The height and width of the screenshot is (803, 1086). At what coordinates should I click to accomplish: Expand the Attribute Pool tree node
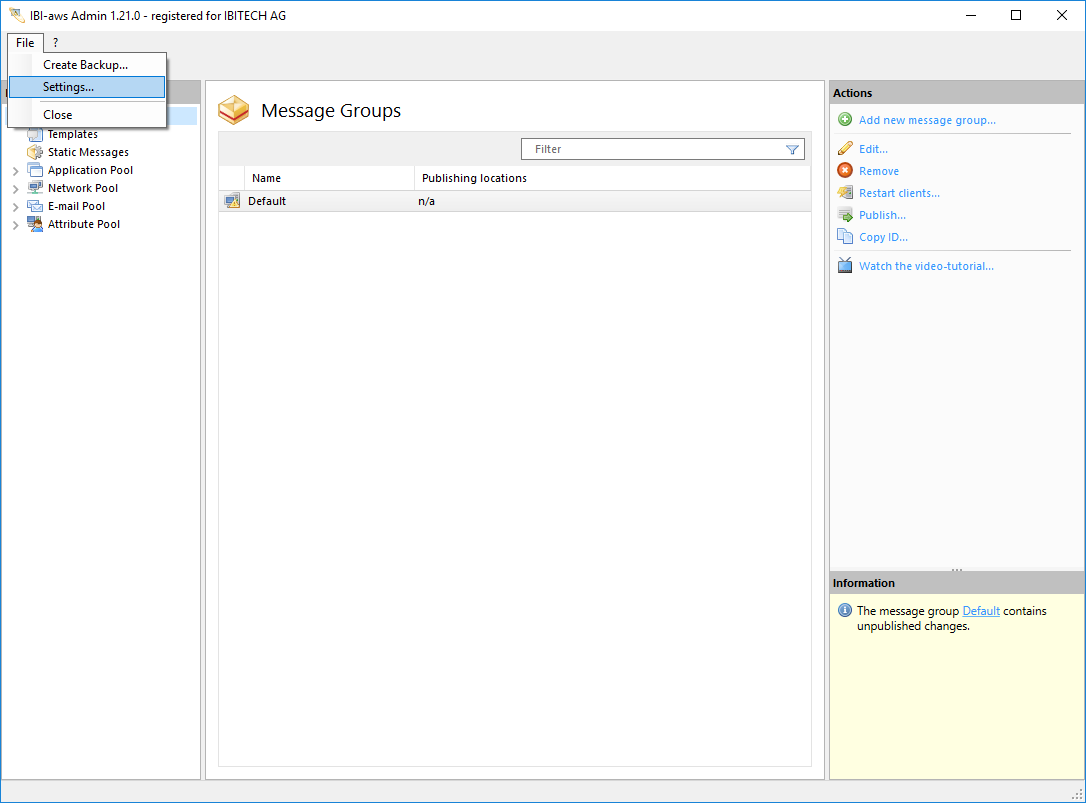tap(15, 225)
